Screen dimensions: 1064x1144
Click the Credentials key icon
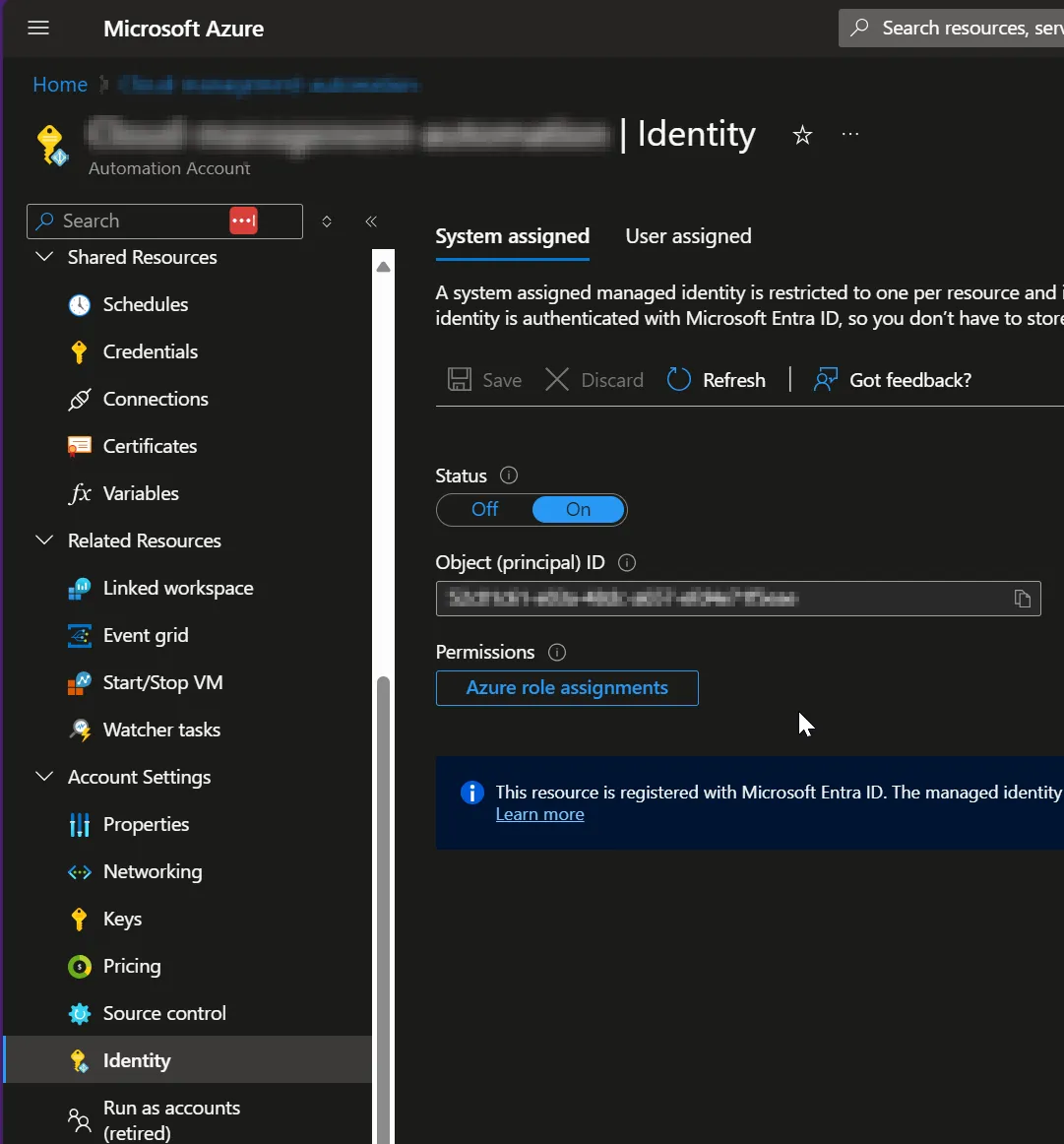coord(80,351)
